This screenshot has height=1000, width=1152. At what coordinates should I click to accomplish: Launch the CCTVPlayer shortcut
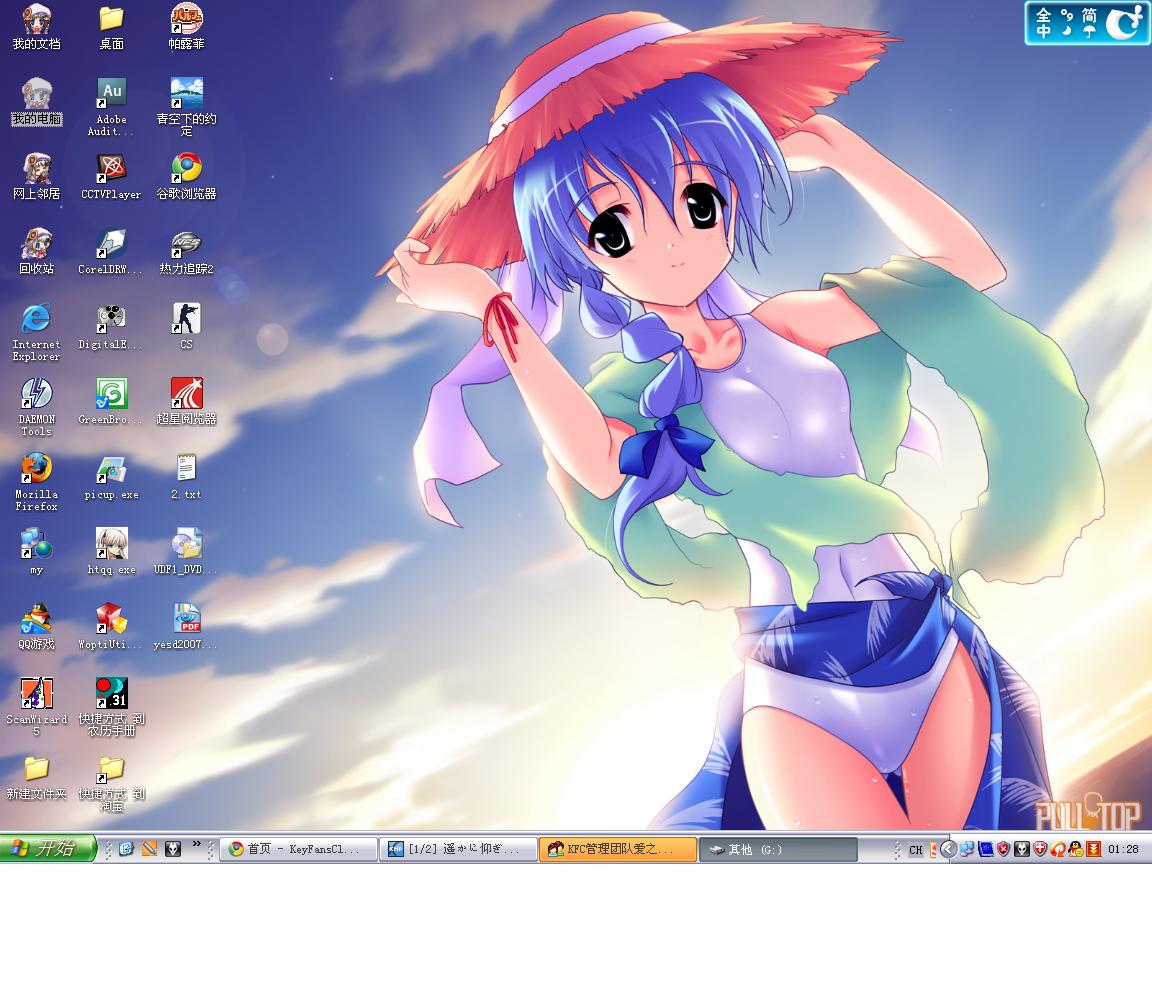[112, 177]
